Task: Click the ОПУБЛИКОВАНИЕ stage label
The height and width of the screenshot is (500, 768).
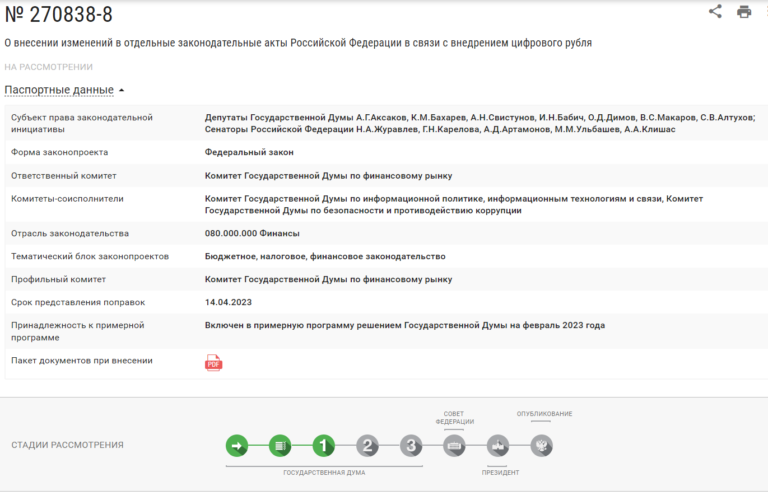Action: click(544, 414)
